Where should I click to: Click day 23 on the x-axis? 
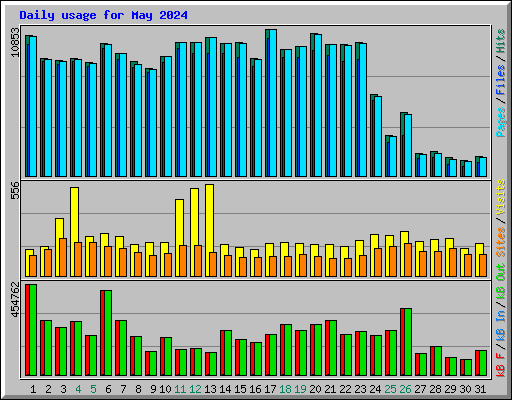360,389
